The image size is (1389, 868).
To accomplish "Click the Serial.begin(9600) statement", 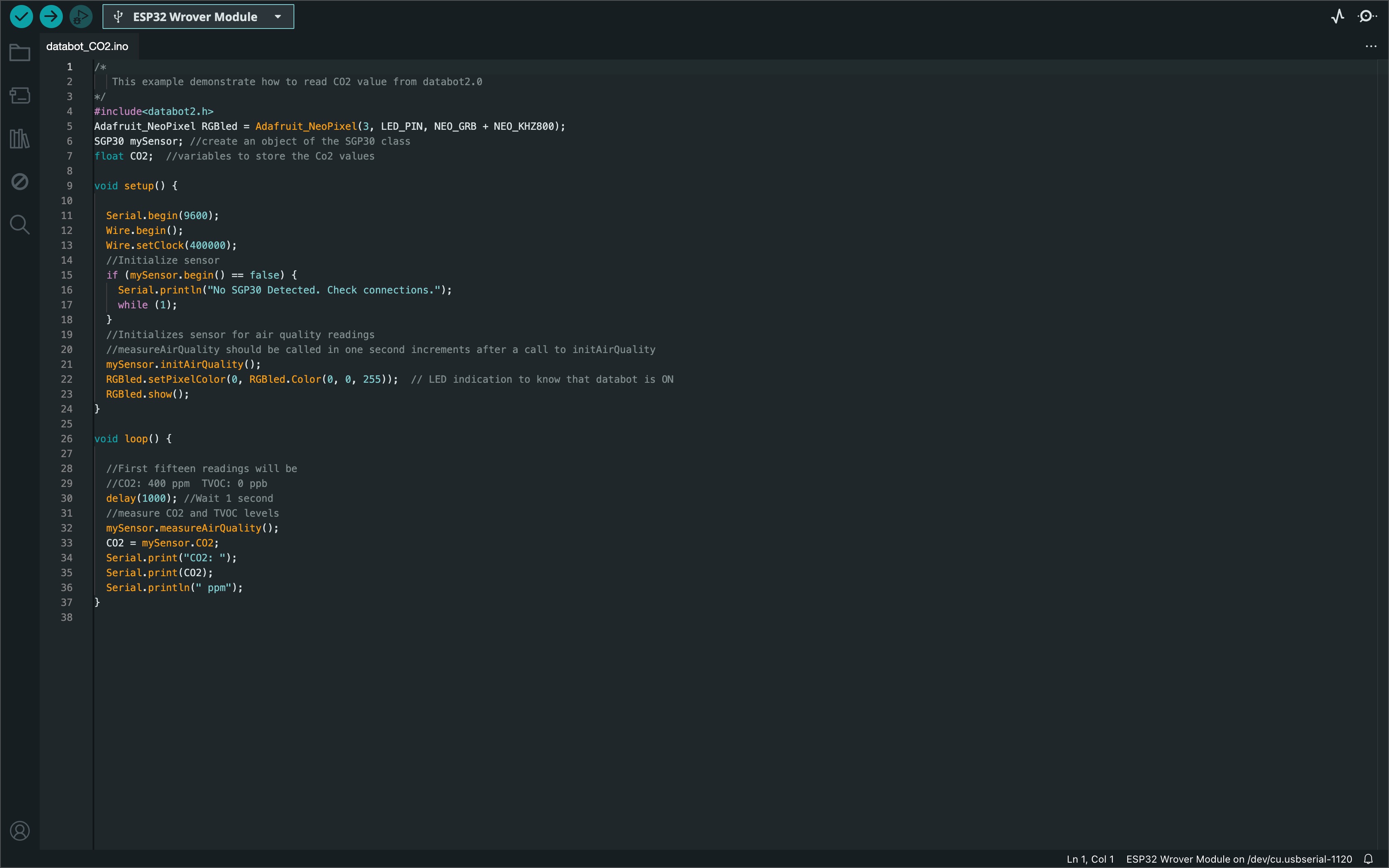I will 162,216.
